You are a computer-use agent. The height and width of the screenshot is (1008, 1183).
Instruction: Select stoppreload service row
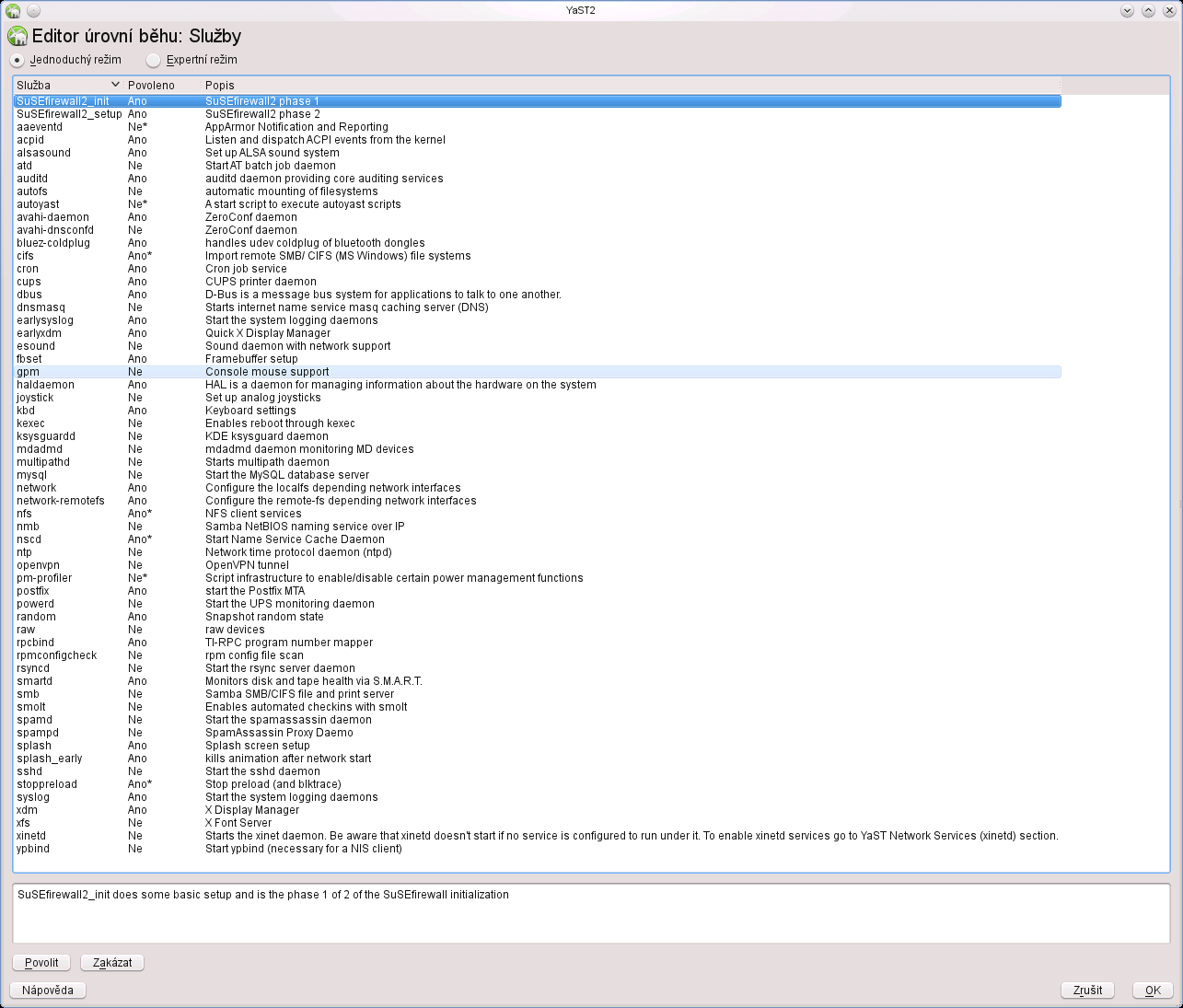(x=538, y=784)
